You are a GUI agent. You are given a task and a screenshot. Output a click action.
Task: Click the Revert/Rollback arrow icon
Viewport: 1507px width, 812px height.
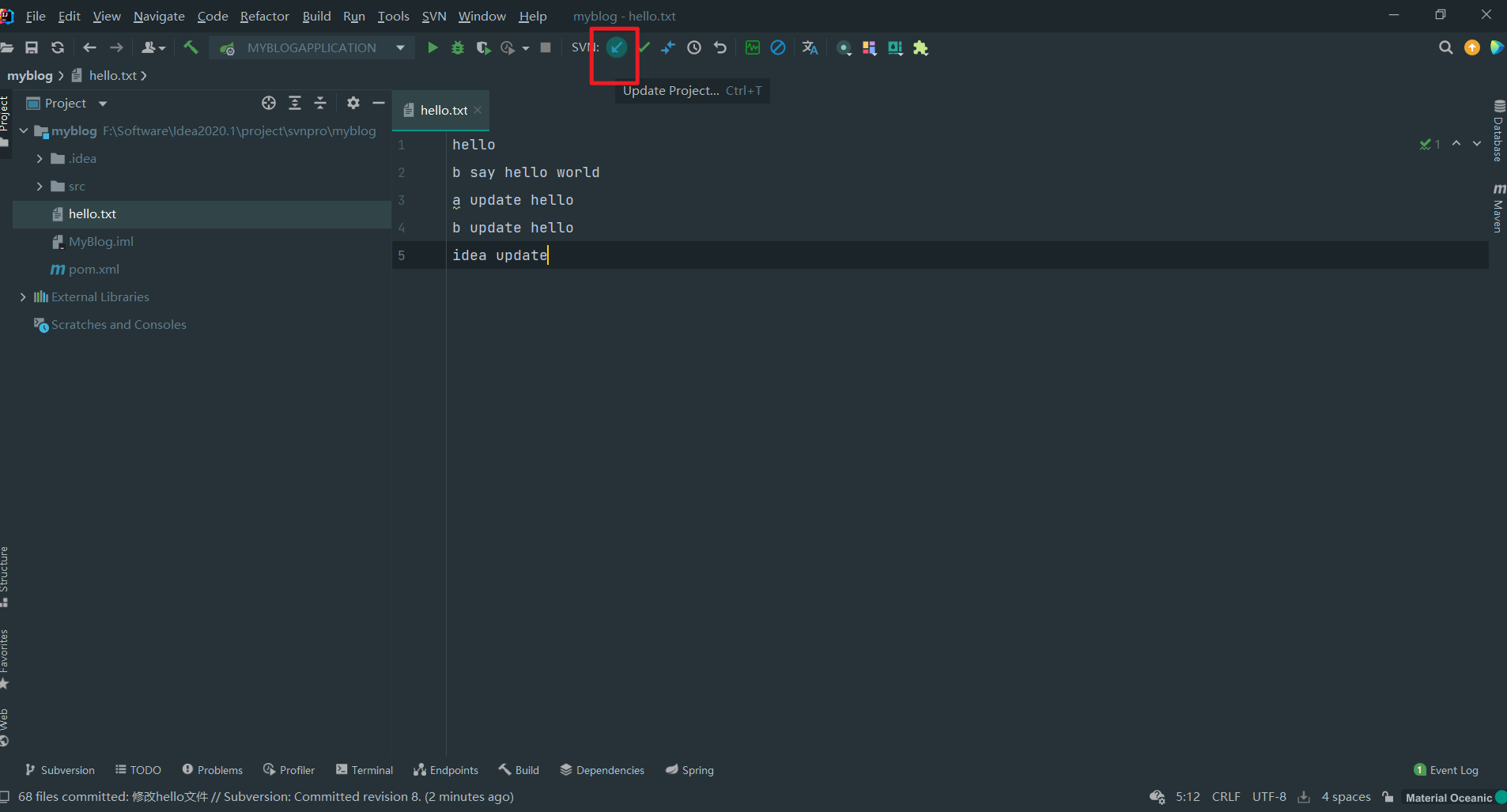tap(720, 47)
